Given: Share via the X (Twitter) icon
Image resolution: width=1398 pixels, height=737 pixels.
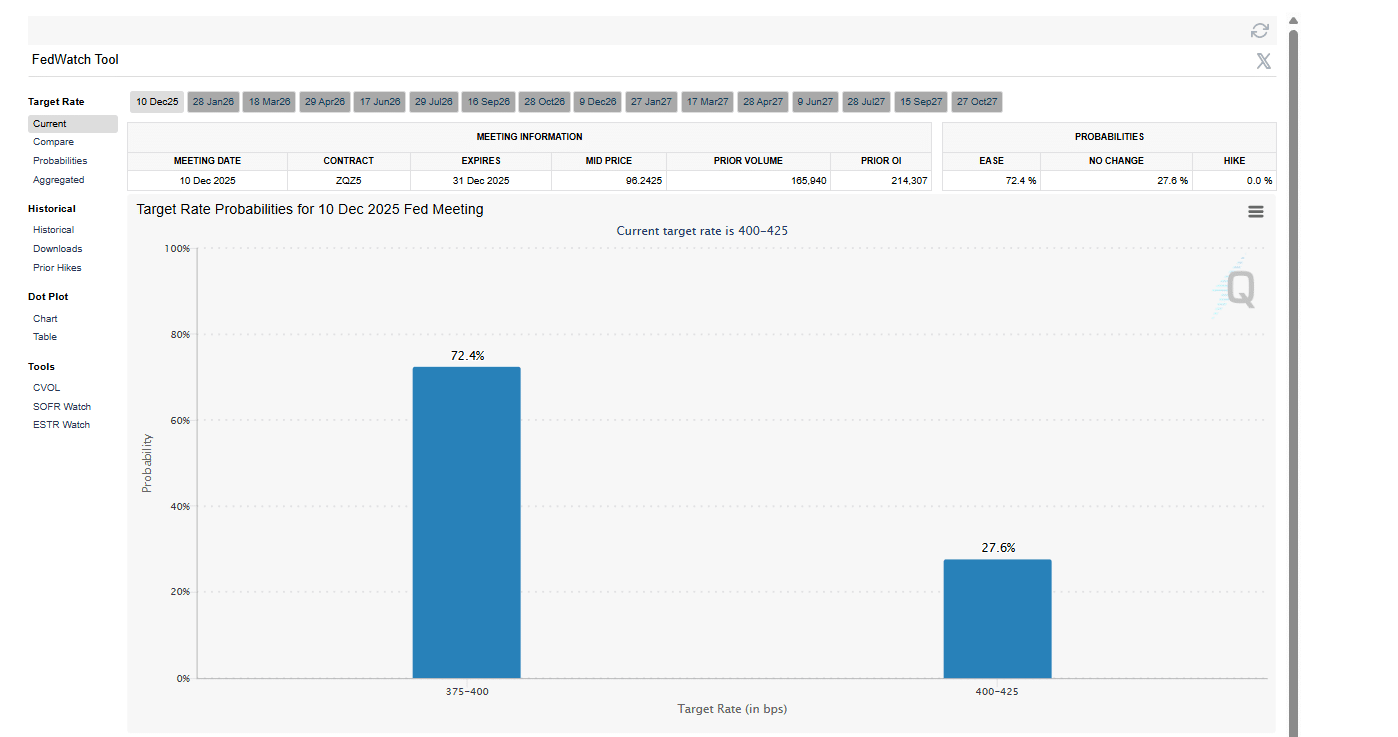Looking at the screenshot, I should pyautogui.click(x=1263, y=61).
